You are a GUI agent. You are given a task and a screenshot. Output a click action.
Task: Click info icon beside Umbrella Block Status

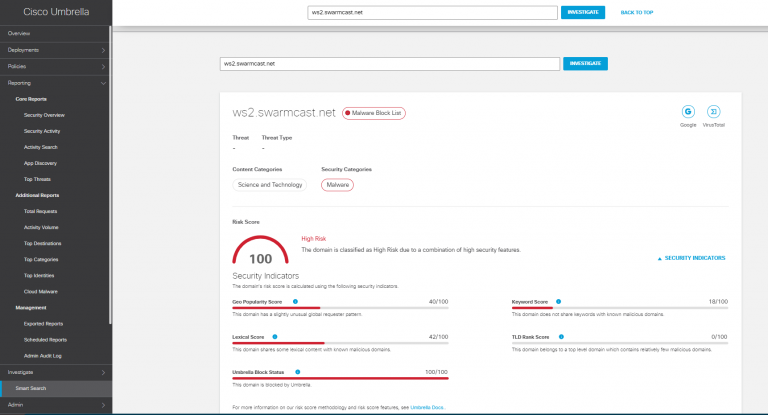click(298, 372)
